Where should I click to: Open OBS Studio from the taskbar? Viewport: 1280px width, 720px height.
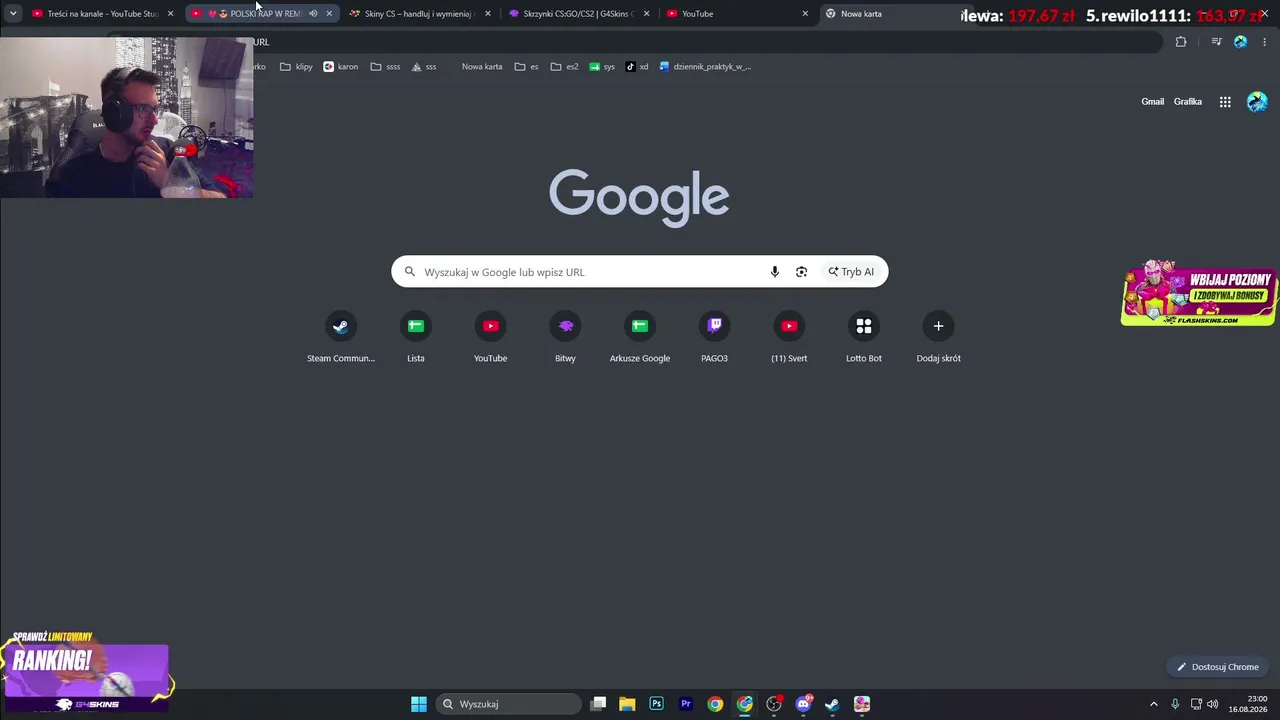coord(774,704)
